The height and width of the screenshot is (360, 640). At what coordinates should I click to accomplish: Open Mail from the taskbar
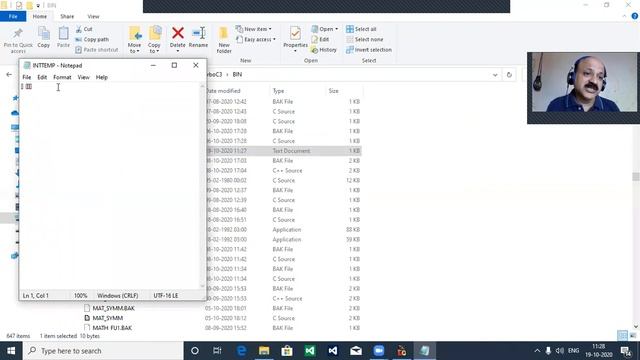tap(356, 351)
